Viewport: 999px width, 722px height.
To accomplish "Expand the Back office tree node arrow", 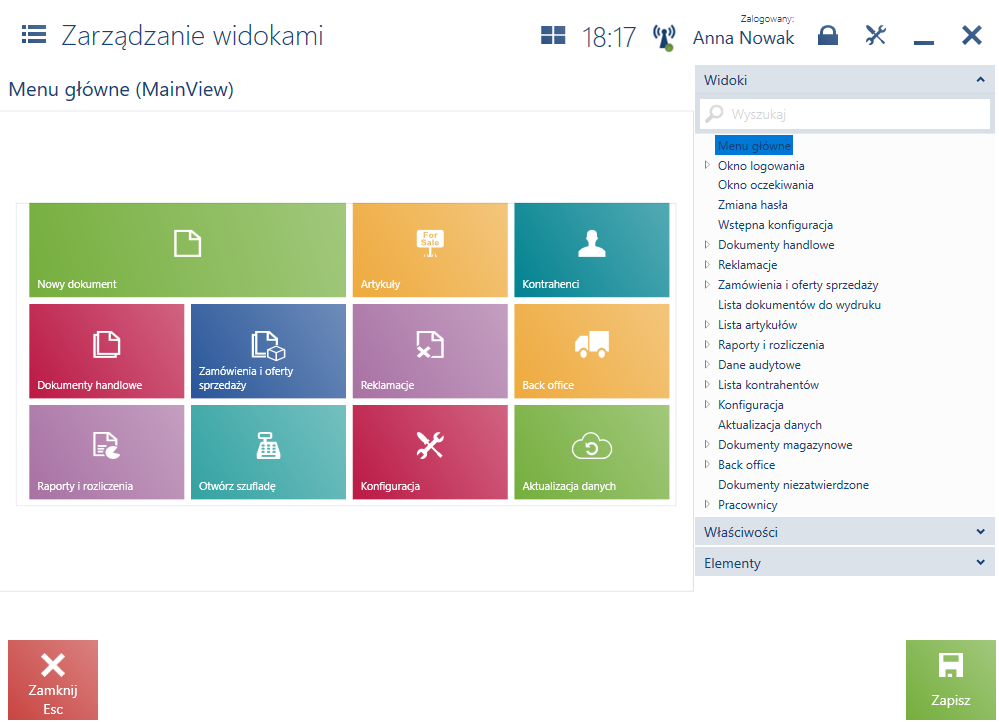I will tap(707, 465).
